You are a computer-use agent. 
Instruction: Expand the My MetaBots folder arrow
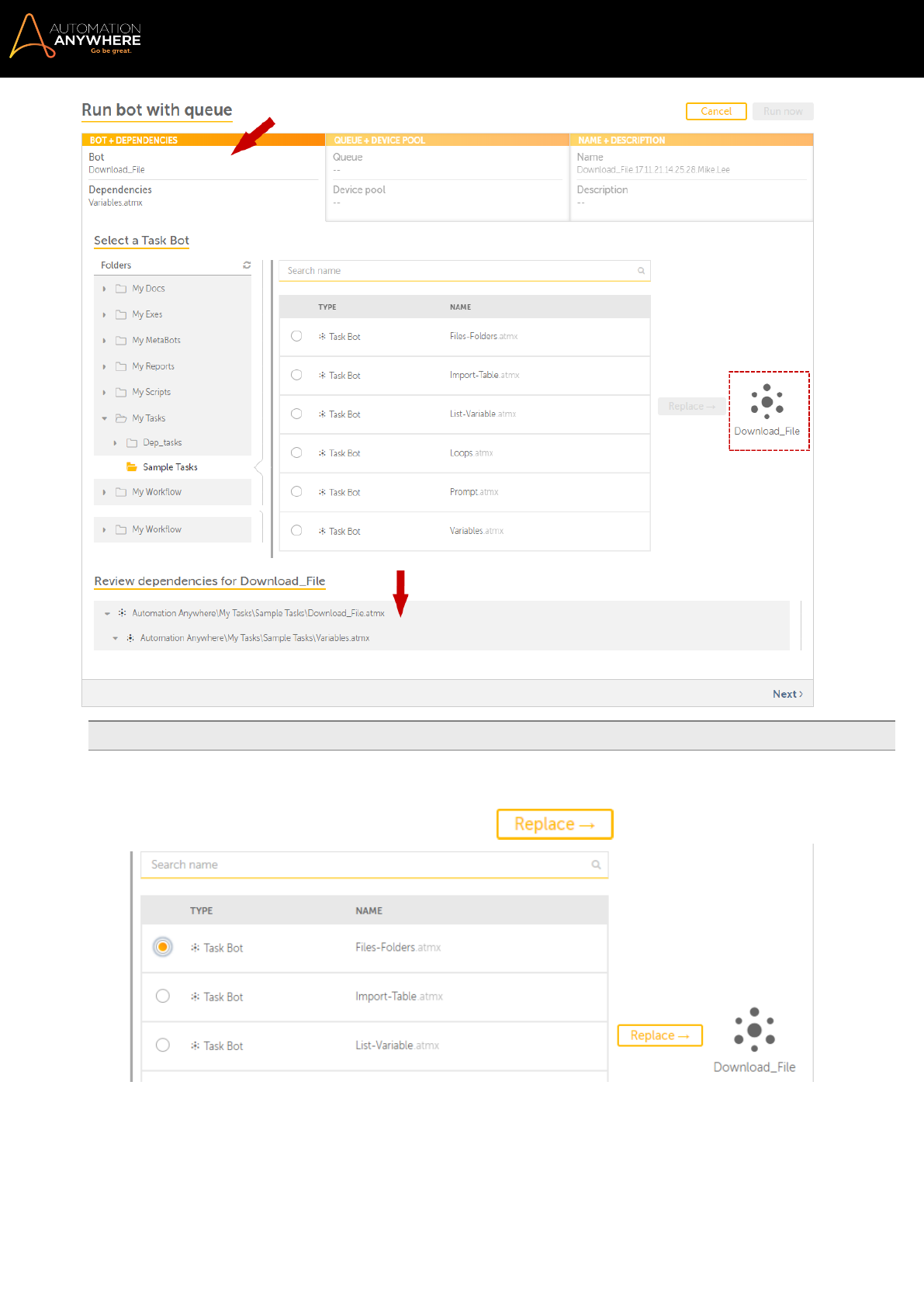point(105,341)
